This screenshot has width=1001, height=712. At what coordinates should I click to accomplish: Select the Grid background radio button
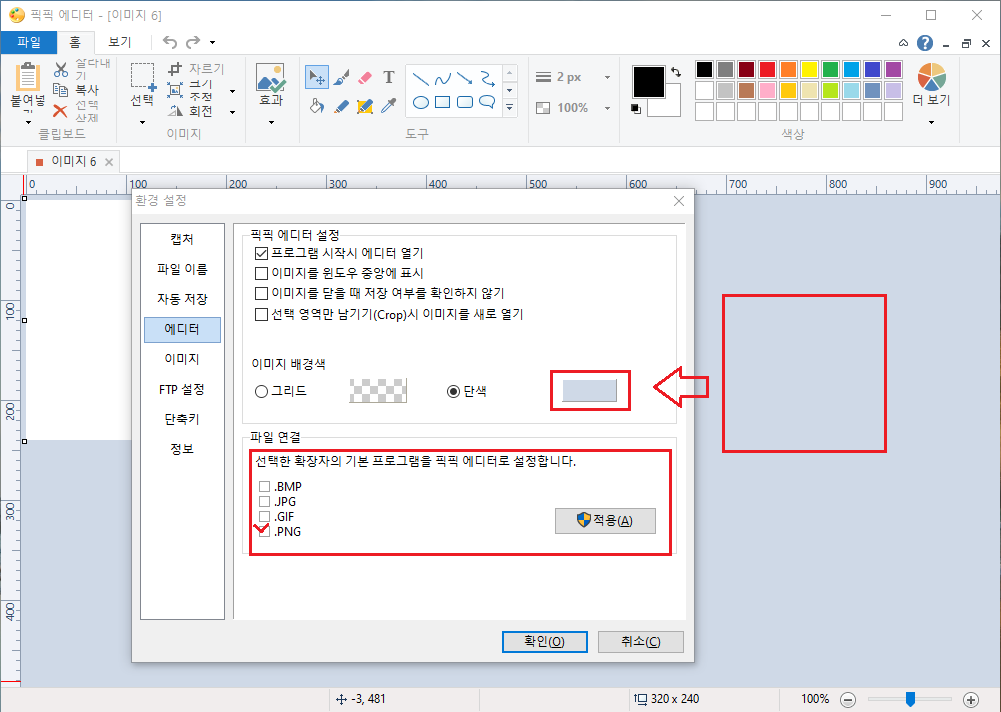[x=261, y=391]
